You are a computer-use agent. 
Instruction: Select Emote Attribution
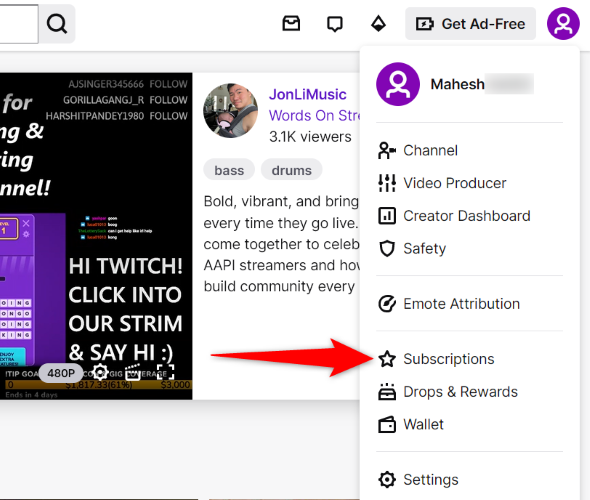pyautogui.click(x=469, y=304)
